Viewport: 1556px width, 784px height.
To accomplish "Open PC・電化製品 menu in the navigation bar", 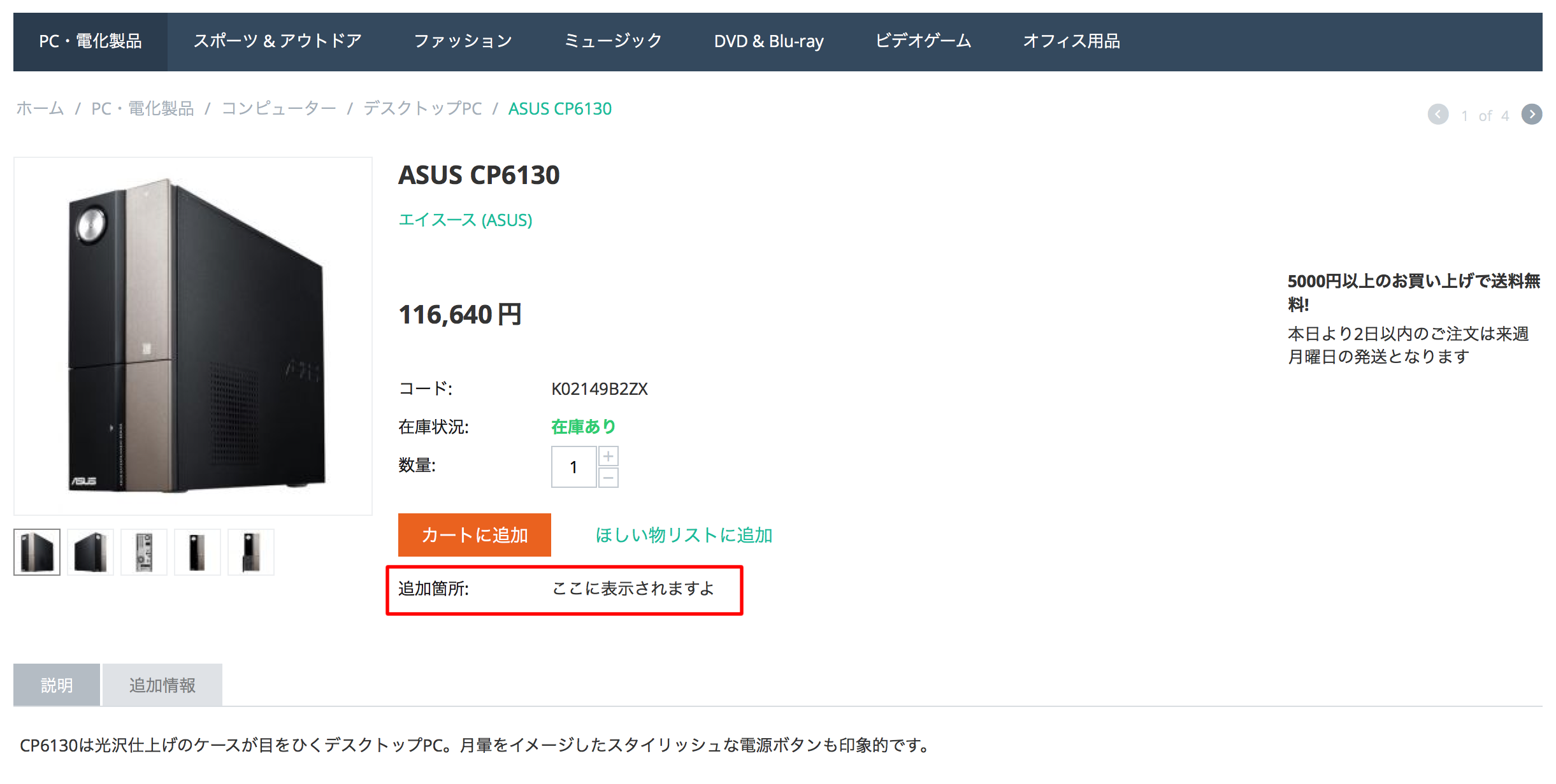I will coord(90,41).
